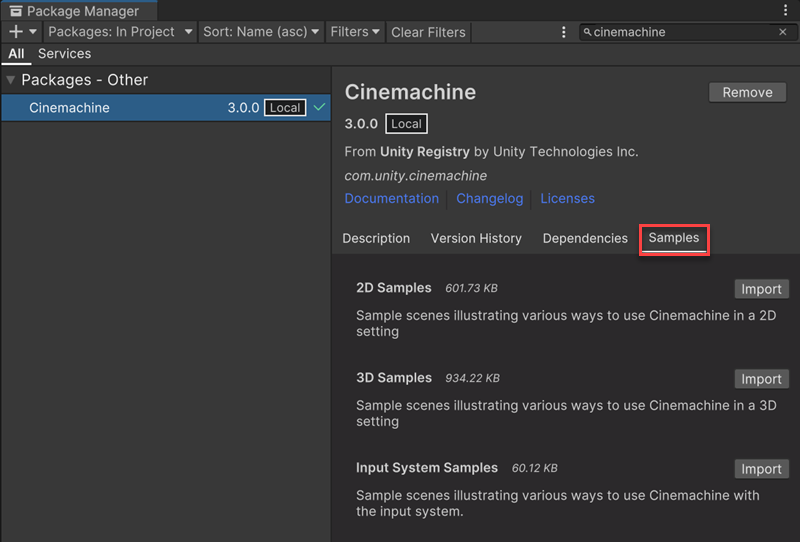Open the window kebab menu icon

coord(785,10)
